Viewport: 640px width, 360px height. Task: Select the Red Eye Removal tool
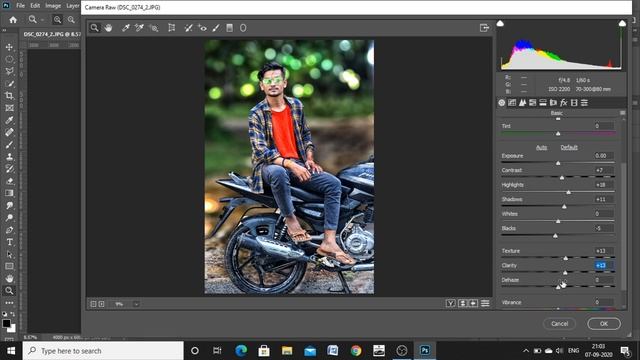pos(202,28)
